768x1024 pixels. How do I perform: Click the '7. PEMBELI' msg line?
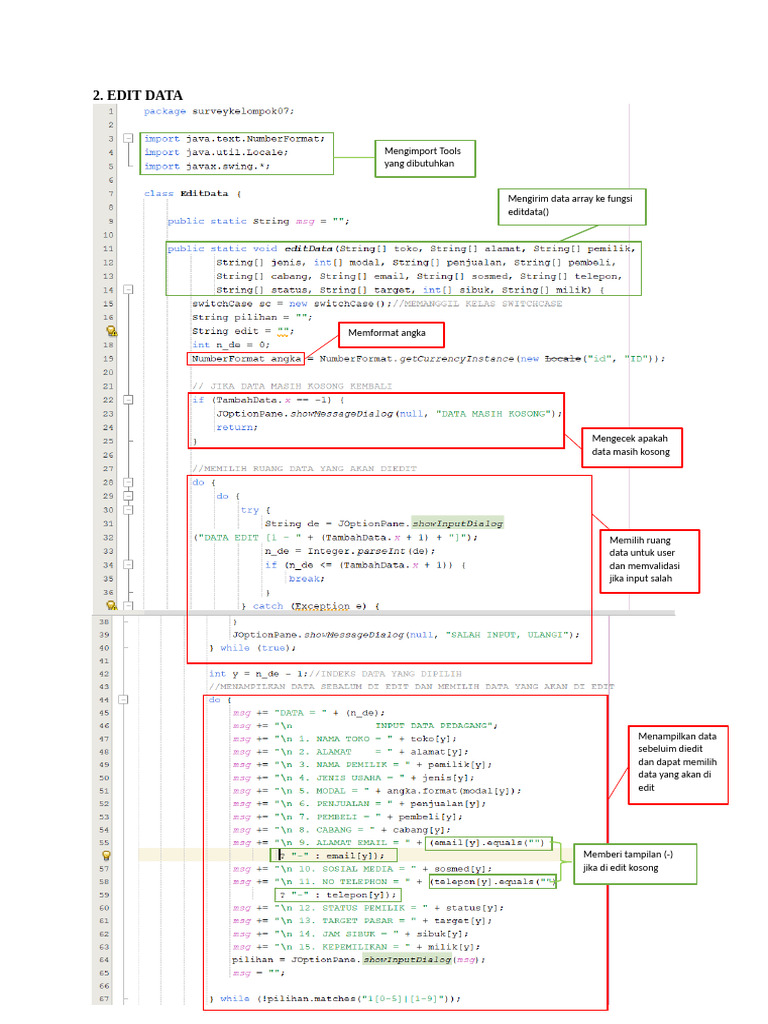[x=347, y=816]
